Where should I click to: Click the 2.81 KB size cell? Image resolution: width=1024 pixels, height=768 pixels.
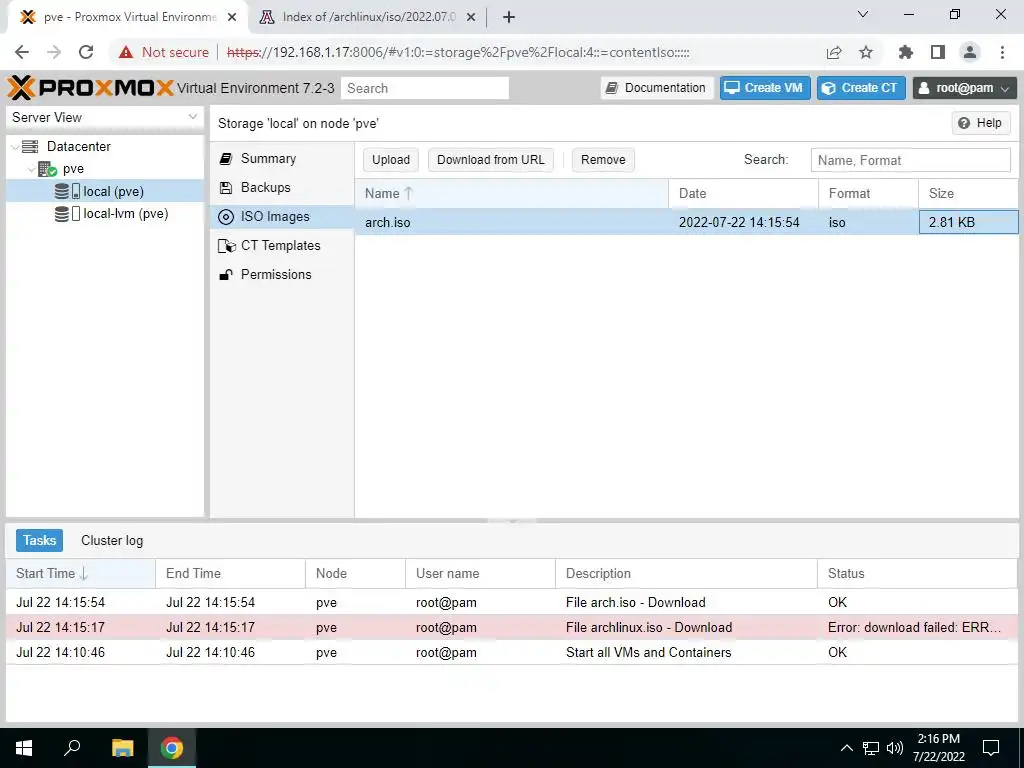968,222
